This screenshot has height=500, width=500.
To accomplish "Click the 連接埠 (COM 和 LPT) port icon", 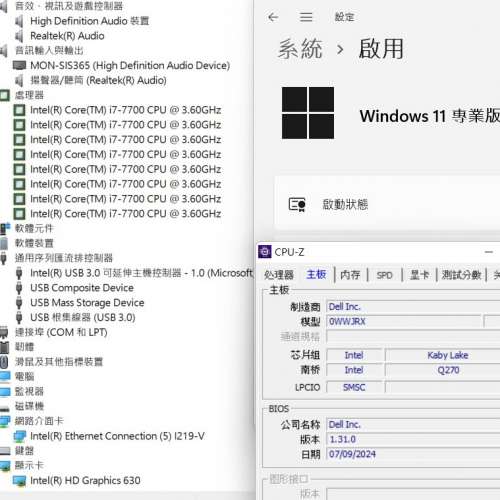I will (x=4, y=332).
